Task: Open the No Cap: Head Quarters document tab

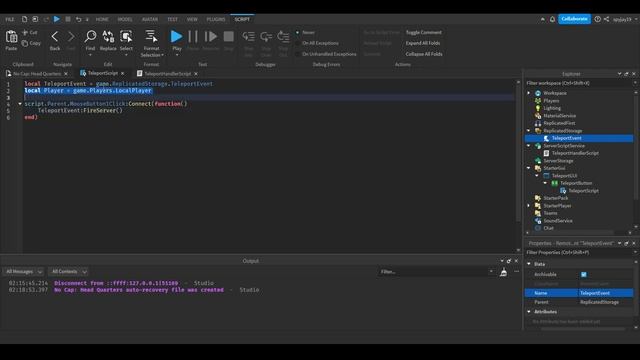Action: click(x=37, y=73)
